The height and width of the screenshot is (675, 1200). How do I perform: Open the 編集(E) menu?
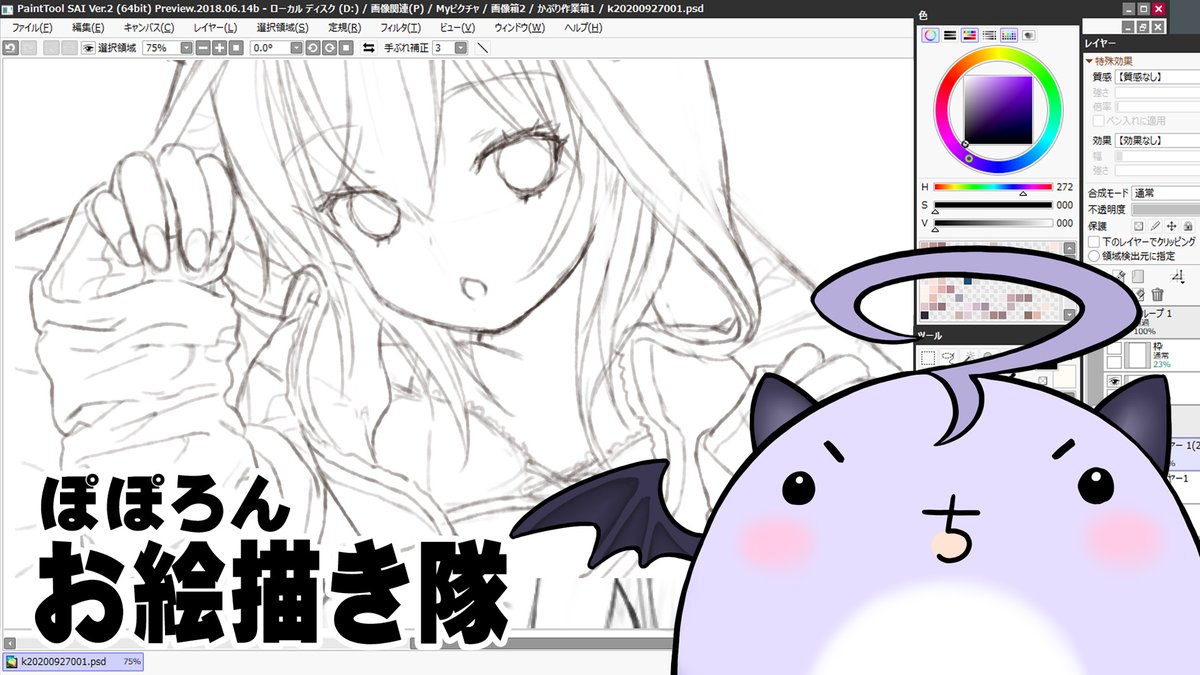pyautogui.click(x=89, y=28)
